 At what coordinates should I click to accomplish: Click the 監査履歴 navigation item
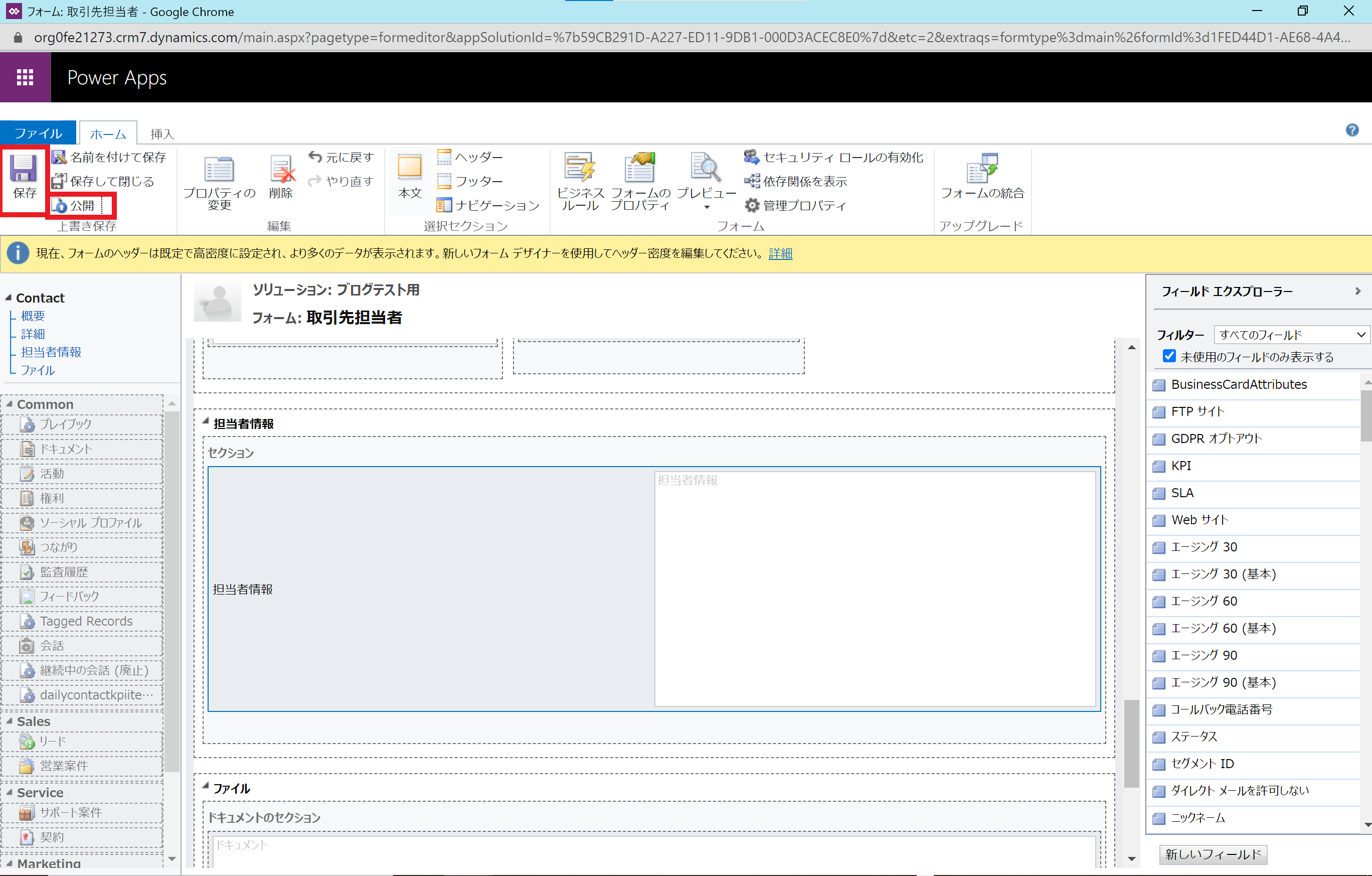(x=83, y=571)
